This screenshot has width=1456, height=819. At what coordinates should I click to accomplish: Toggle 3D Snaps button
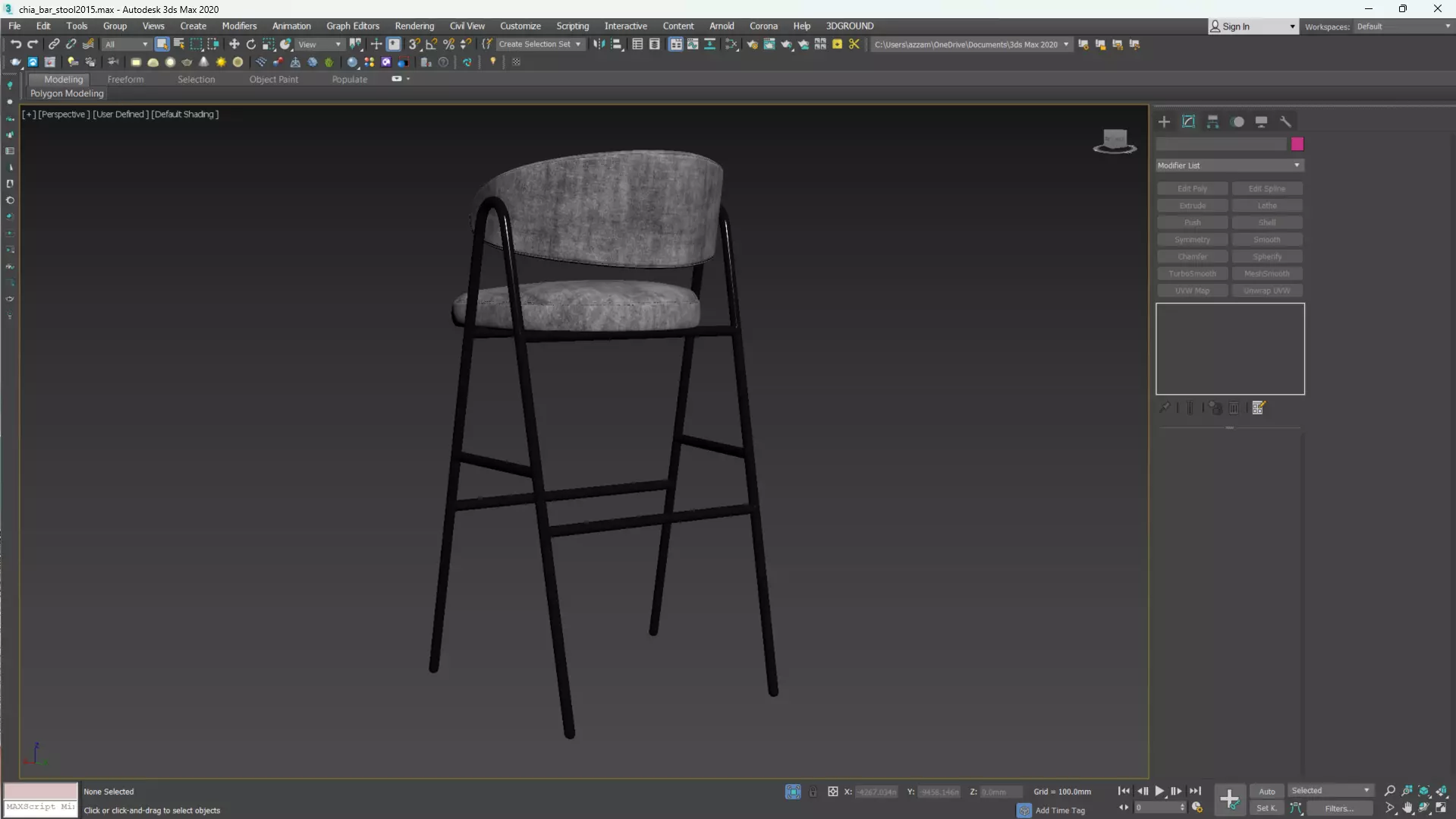click(x=414, y=44)
